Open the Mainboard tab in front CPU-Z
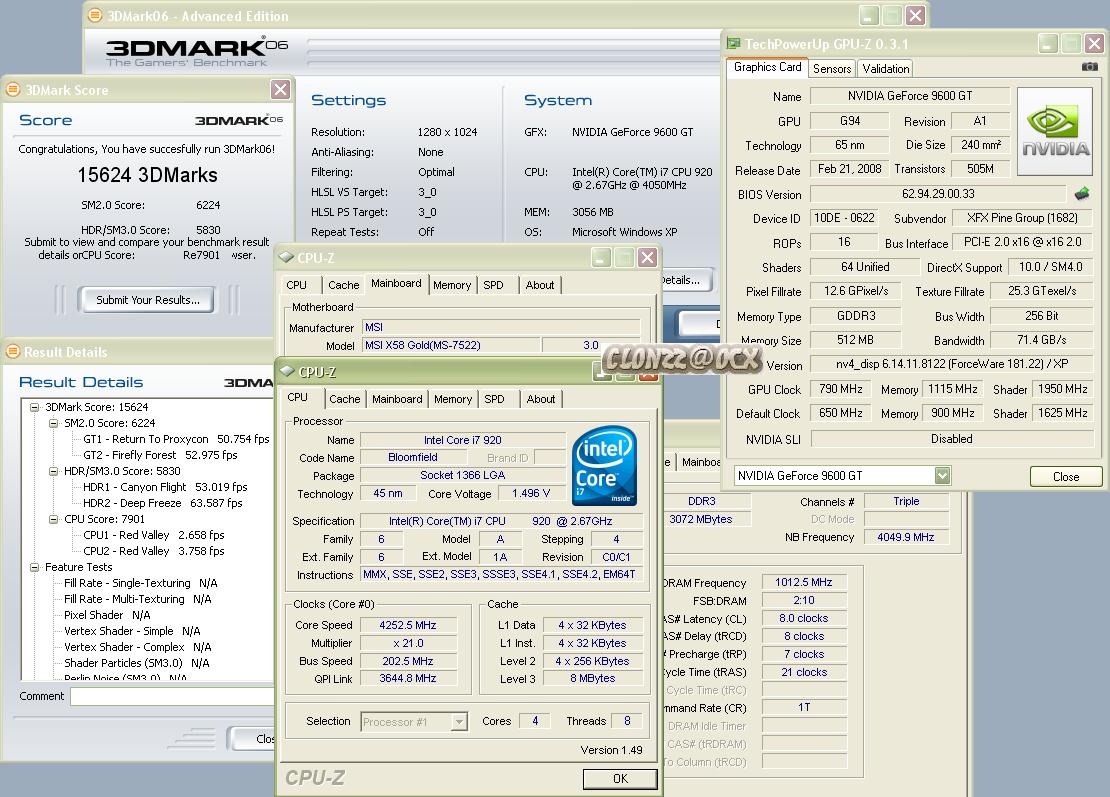1110x797 pixels. coord(397,399)
